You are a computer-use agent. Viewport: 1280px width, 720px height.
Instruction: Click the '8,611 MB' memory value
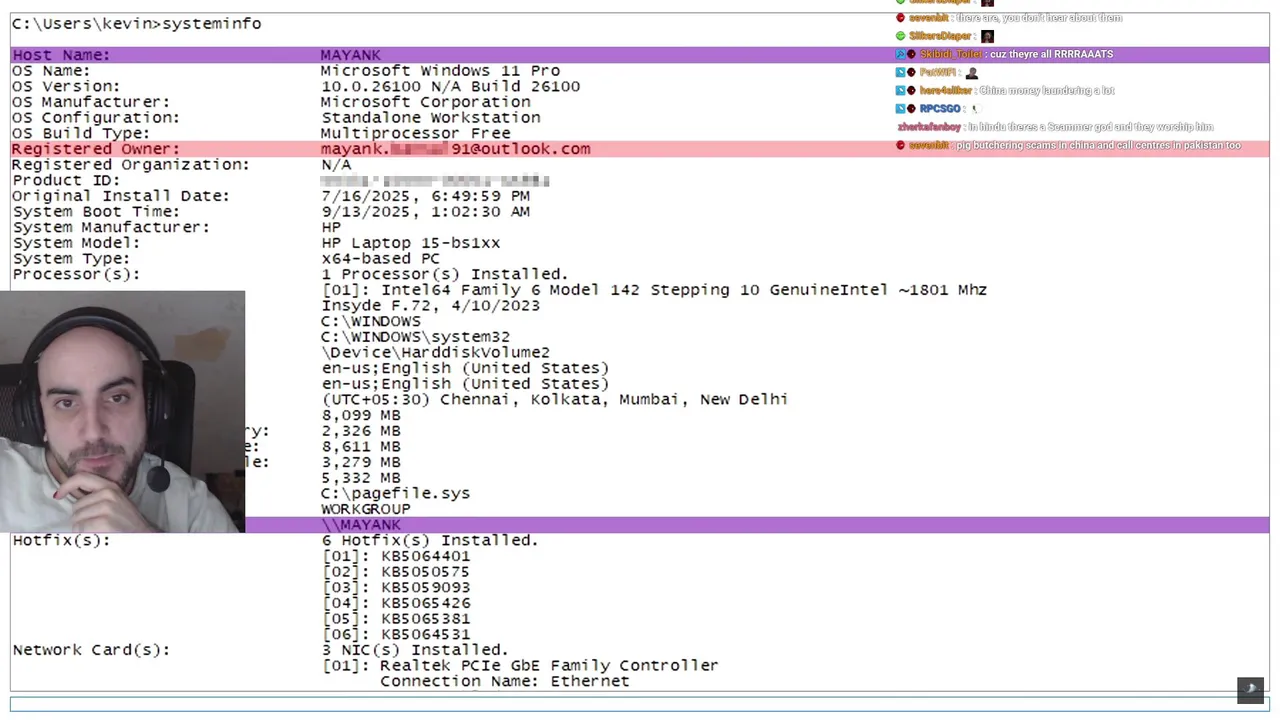[361, 446]
